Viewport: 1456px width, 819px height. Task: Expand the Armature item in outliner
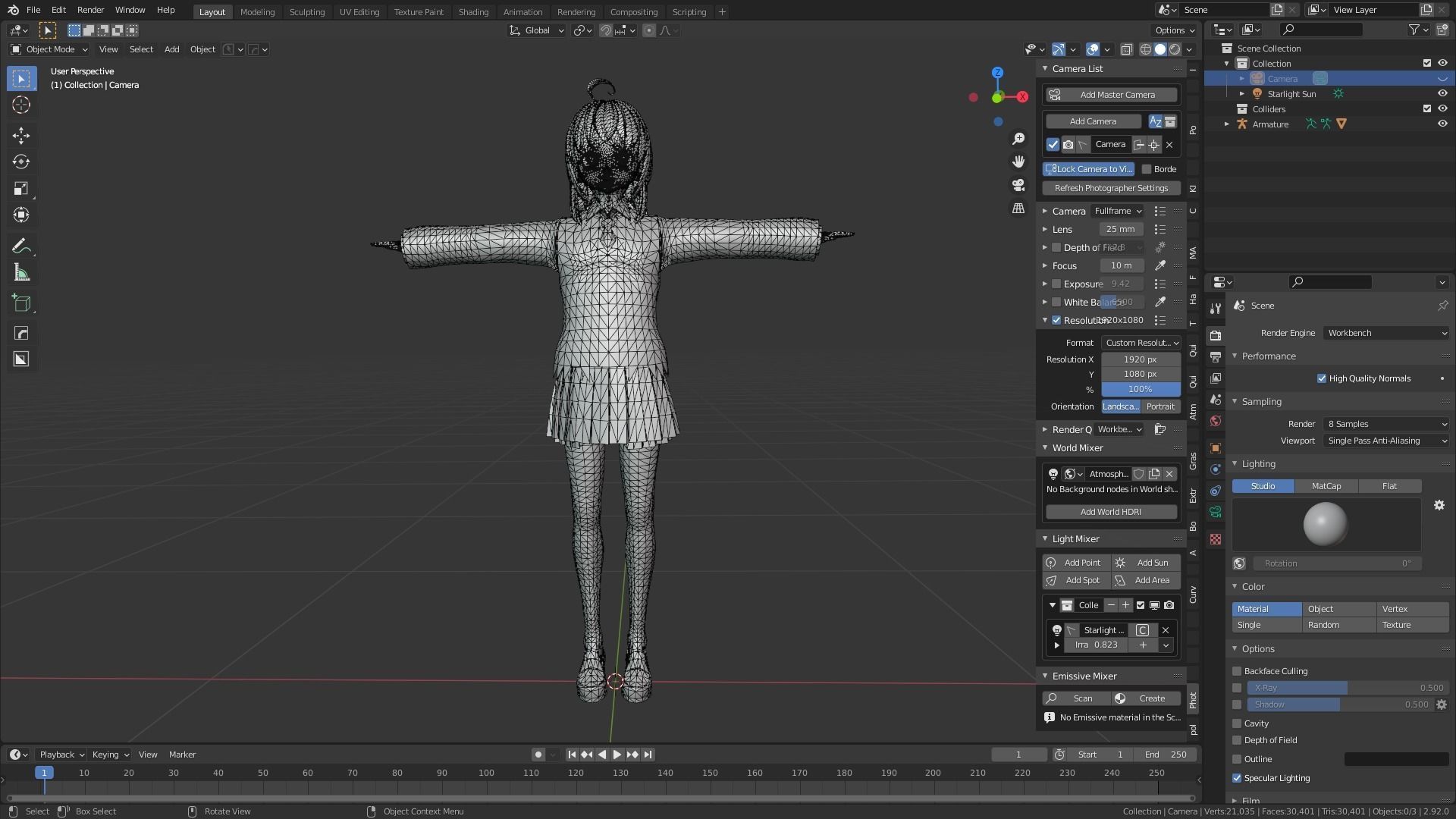click(1227, 124)
